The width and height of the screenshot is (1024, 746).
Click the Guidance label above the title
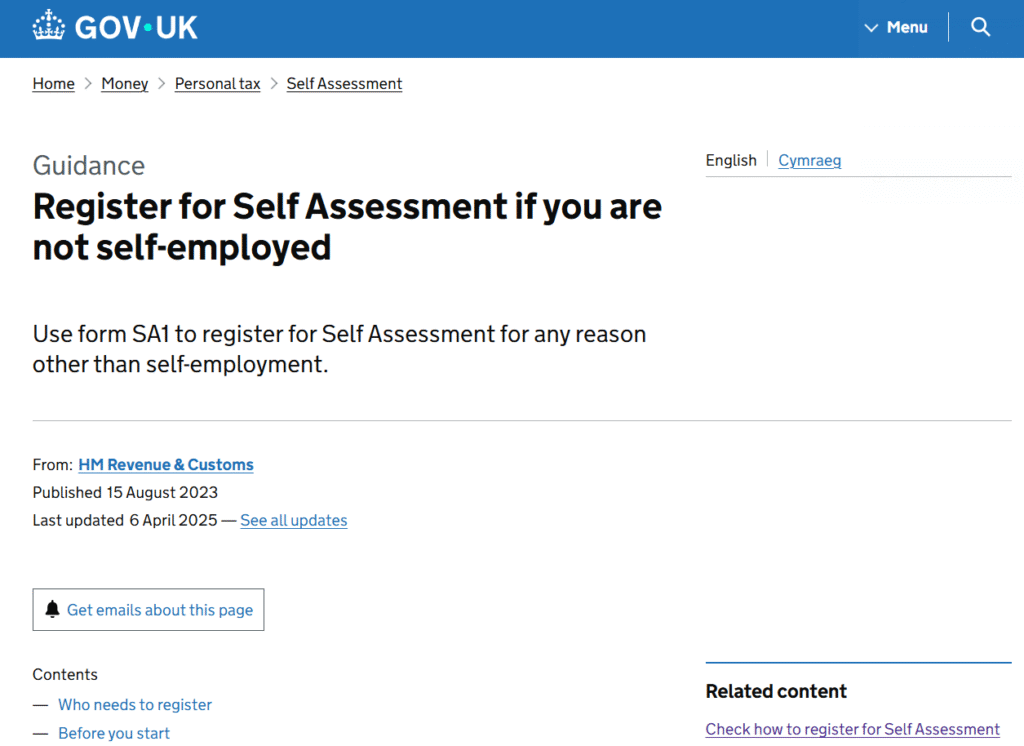click(x=89, y=165)
